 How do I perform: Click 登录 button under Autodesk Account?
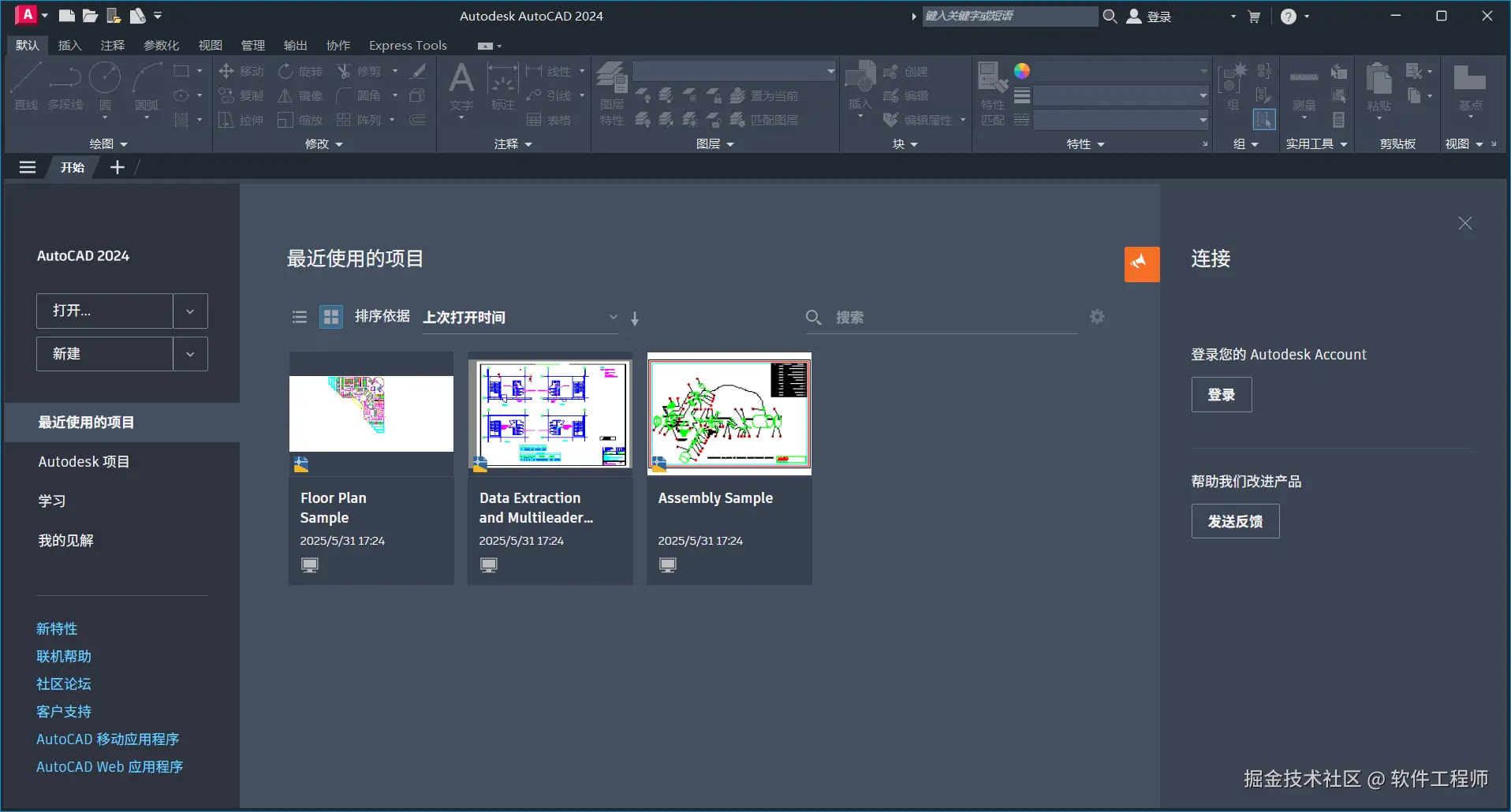click(x=1222, y=395)
